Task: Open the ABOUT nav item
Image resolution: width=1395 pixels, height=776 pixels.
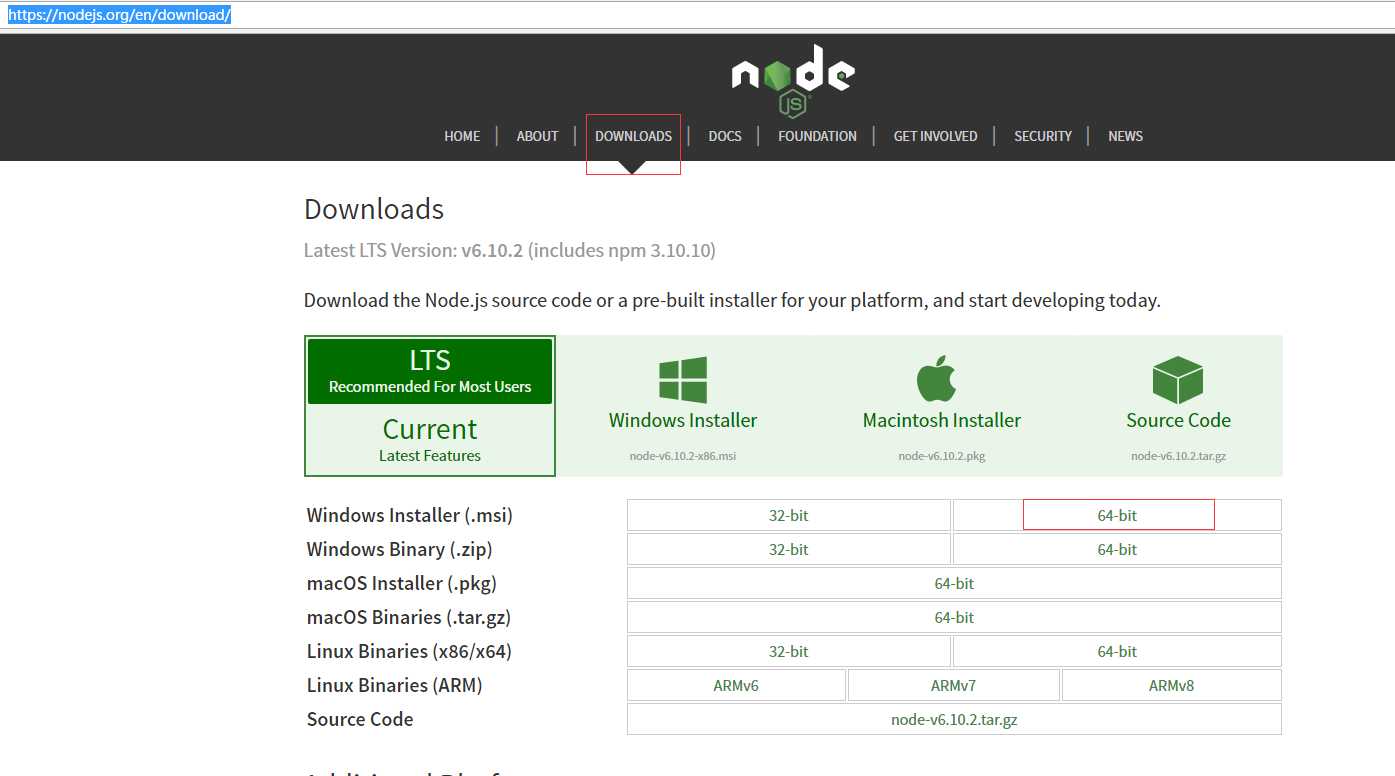Action: coord(537,136)
